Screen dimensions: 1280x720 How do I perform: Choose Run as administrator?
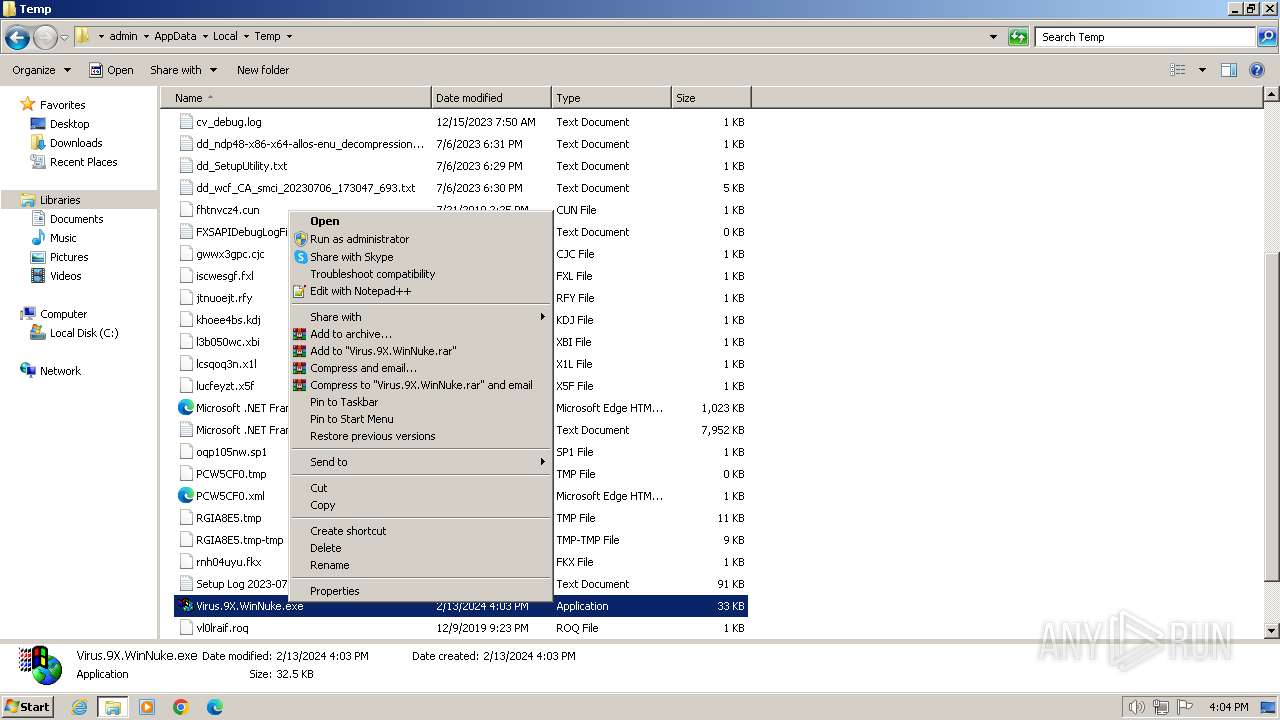[x=421, y=239]
